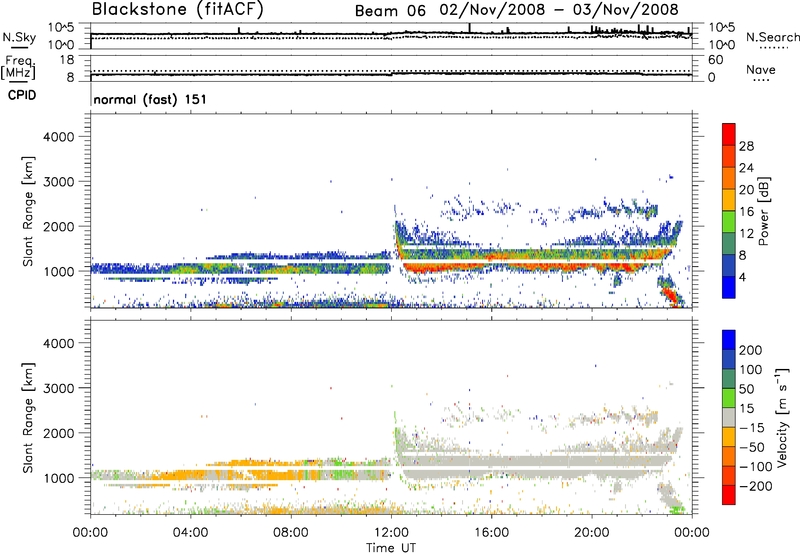Click the -100 label on the velocity color bar
Viewport: 800px width, 554px height.
point(756,467)
